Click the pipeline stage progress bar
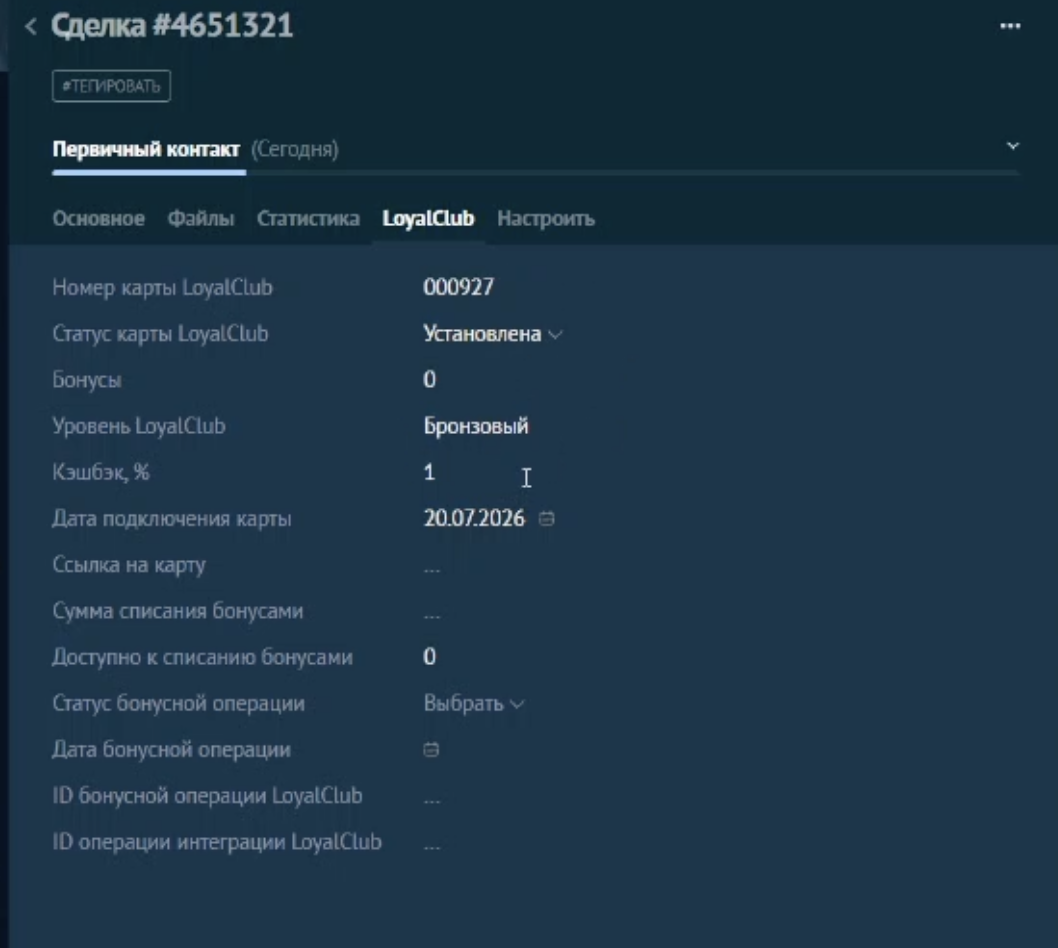 pyautogui.click(x=535, y=173)
